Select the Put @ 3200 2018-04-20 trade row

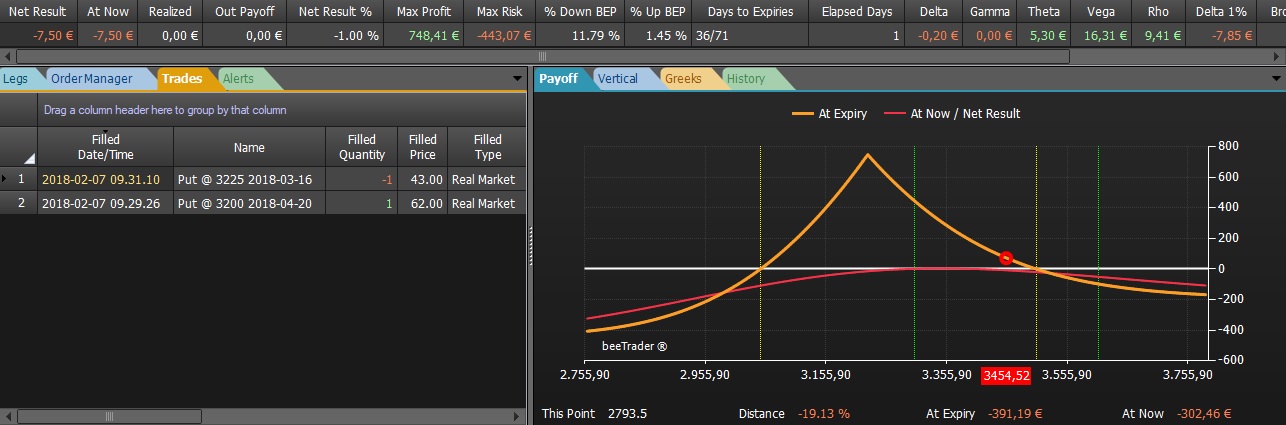coord(263,203)
